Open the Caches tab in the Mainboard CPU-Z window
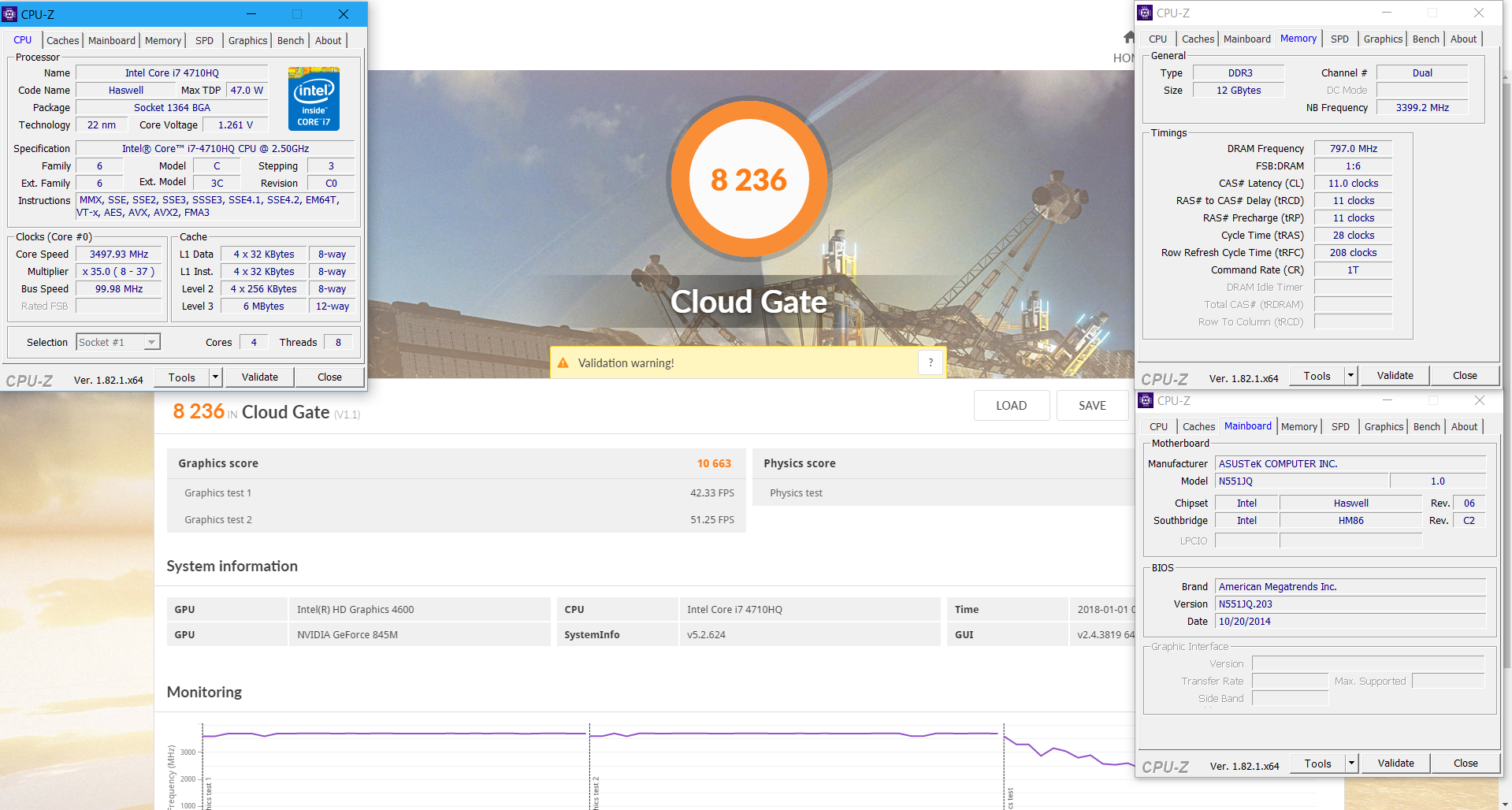1512x810 pixels. pos(1198,426)
